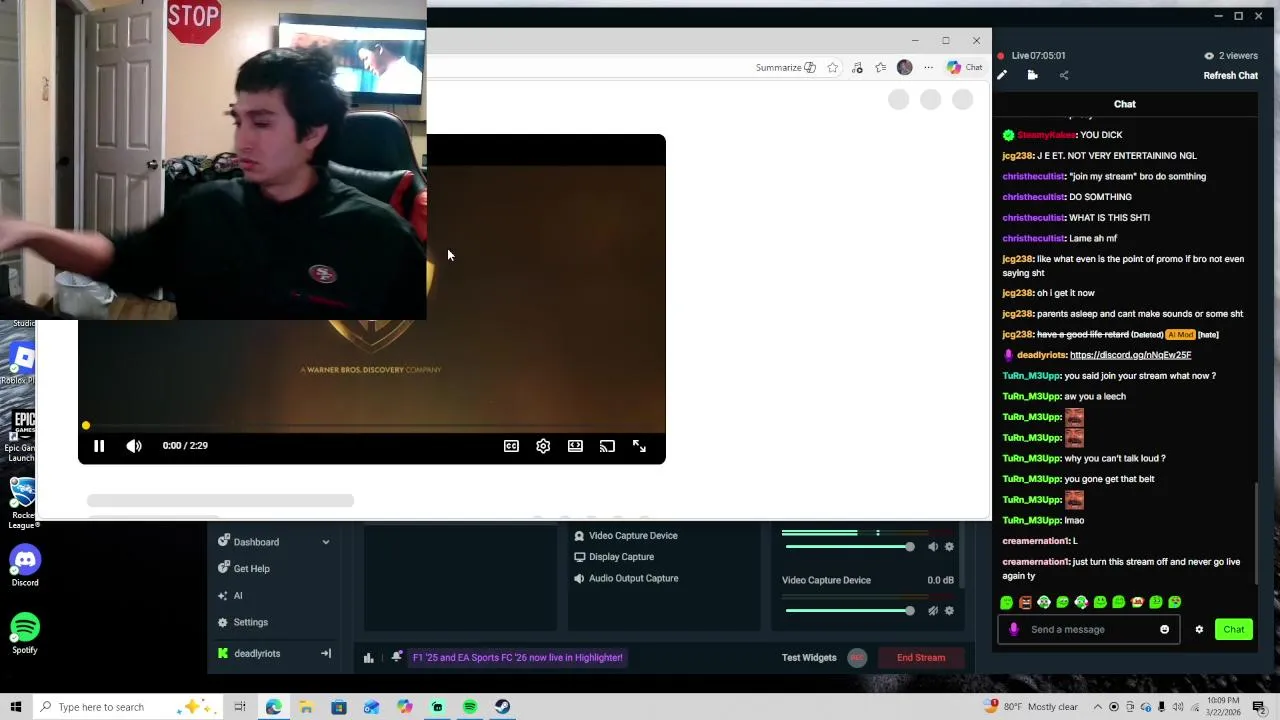The width and height of the screenshot is (1280, 720).
Task: Open the Windows Start menu
Action: (15, 707)
